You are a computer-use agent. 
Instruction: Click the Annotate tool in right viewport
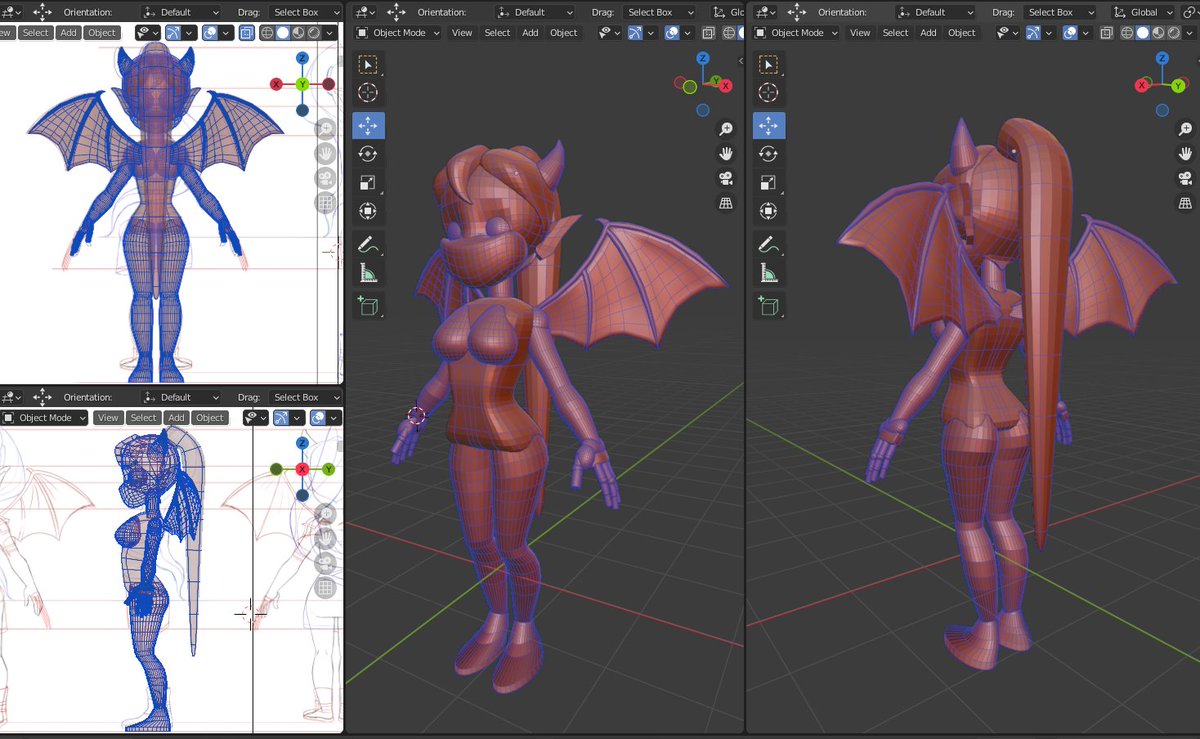(x=768, y=244)
